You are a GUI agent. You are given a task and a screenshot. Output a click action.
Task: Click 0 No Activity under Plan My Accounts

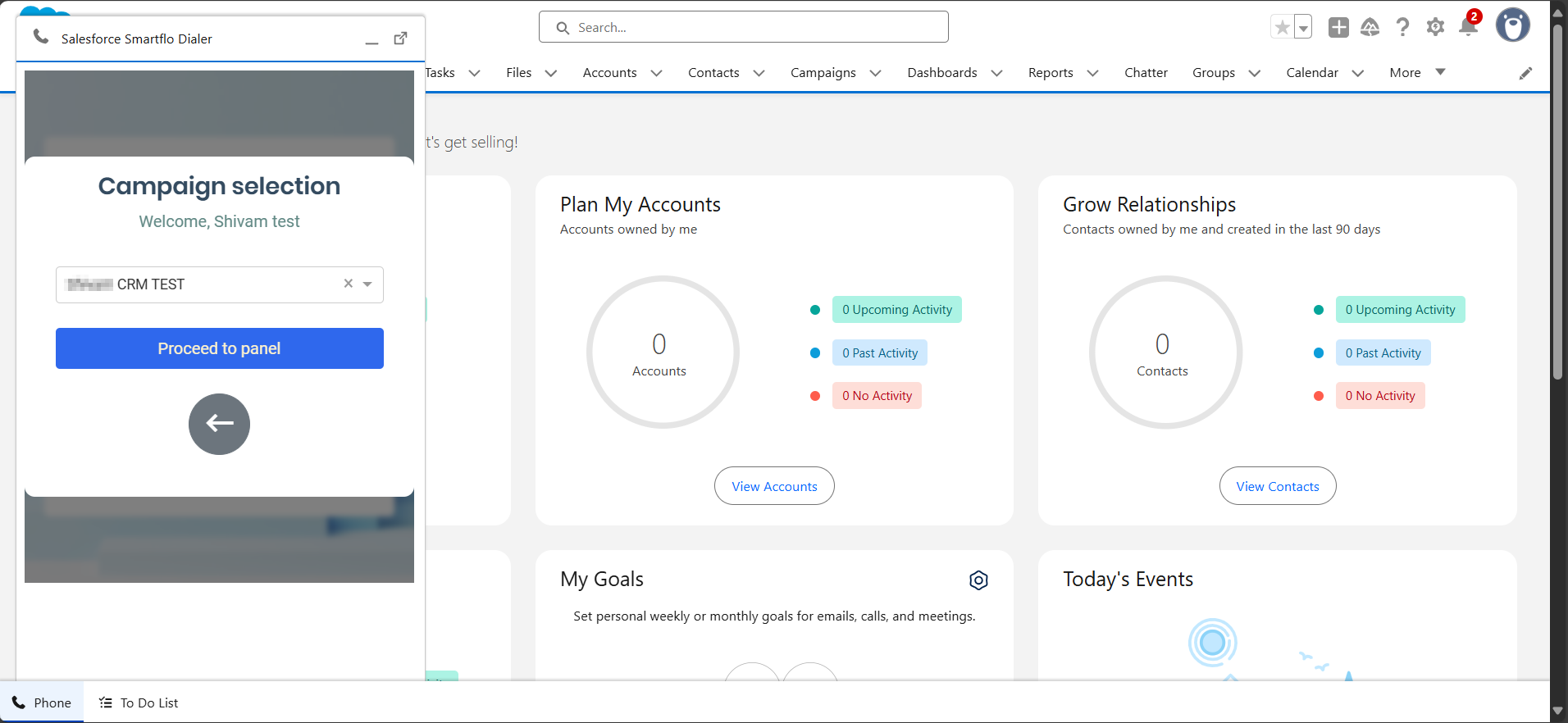(x=877, y=395)
